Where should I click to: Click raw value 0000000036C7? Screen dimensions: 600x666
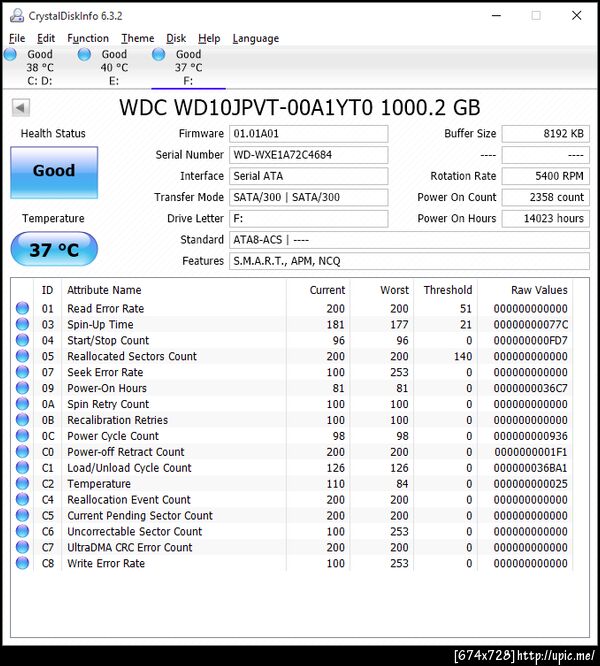point(530,388)
